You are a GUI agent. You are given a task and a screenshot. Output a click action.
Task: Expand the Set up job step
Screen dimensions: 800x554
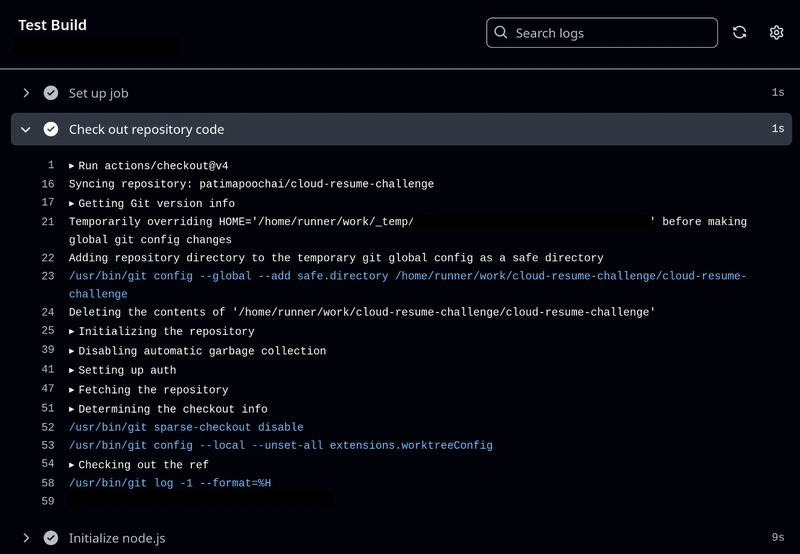pos(26,93)
